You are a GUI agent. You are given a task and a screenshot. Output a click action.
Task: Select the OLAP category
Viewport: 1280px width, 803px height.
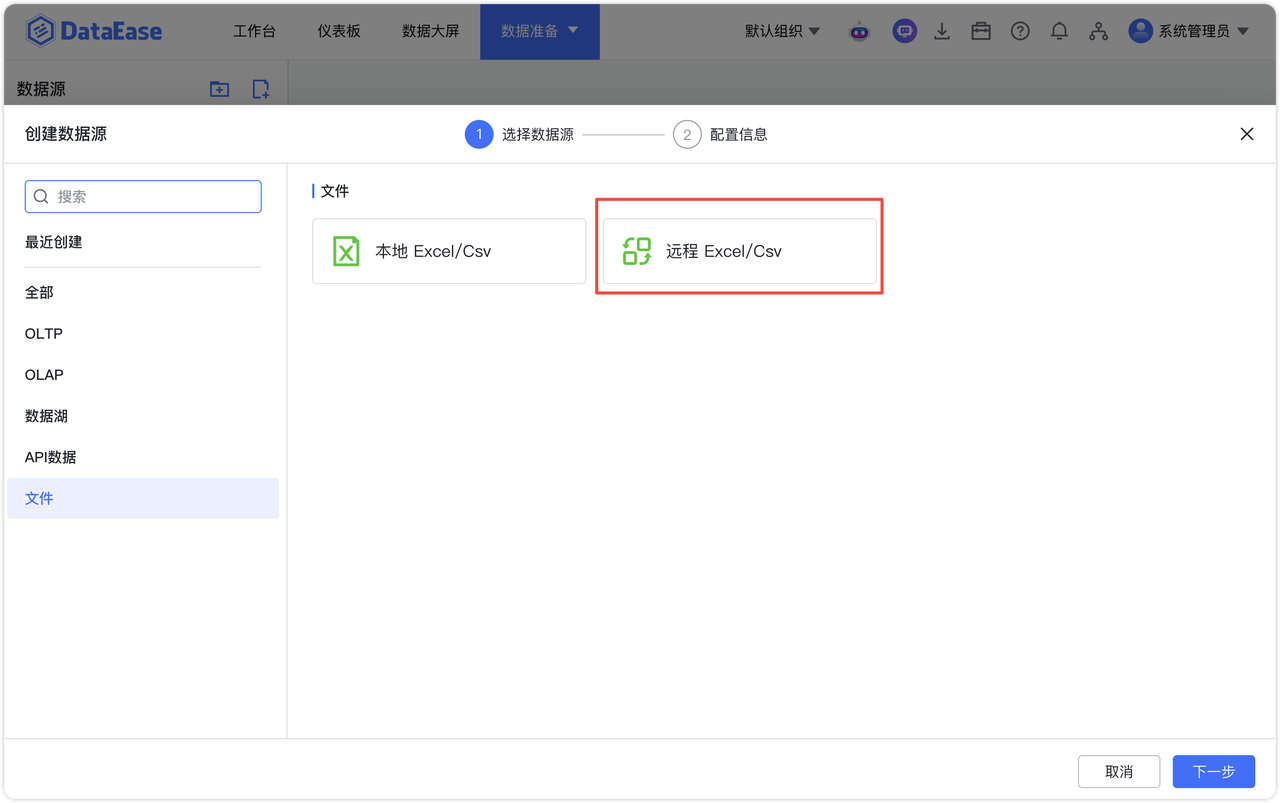(x=143, y=375)
